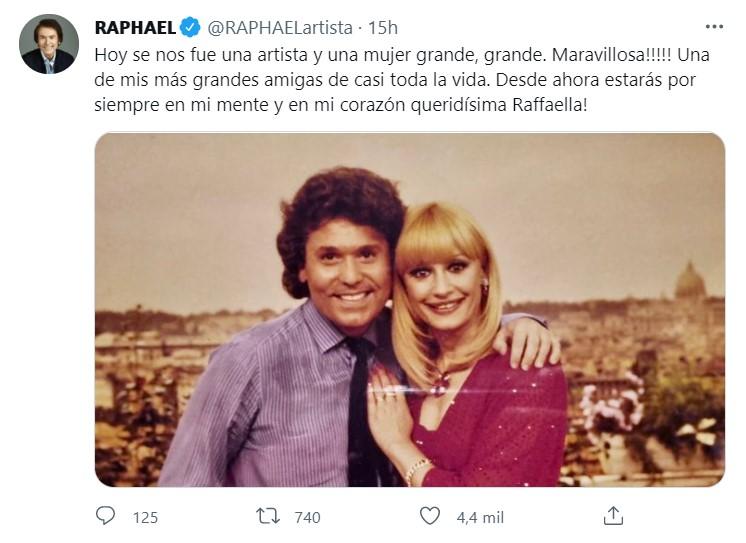Click the dome building in photo background
Viewport: 746px width, 543px height.
689,283
